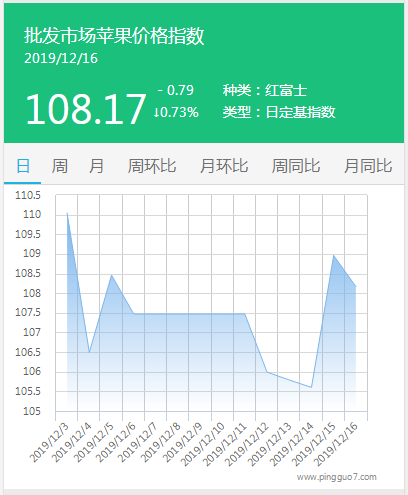Click the 种类：红富士 label
This screenshot has height=495, width=408.
[265, 90]
